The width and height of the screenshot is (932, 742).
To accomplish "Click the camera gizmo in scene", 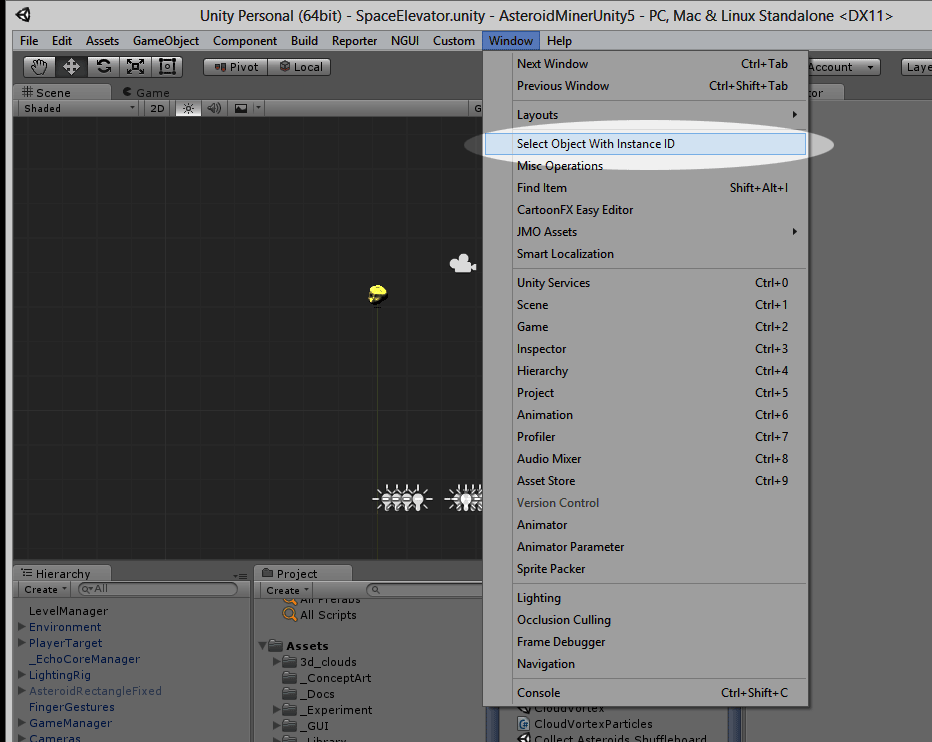I will point(462,263).
